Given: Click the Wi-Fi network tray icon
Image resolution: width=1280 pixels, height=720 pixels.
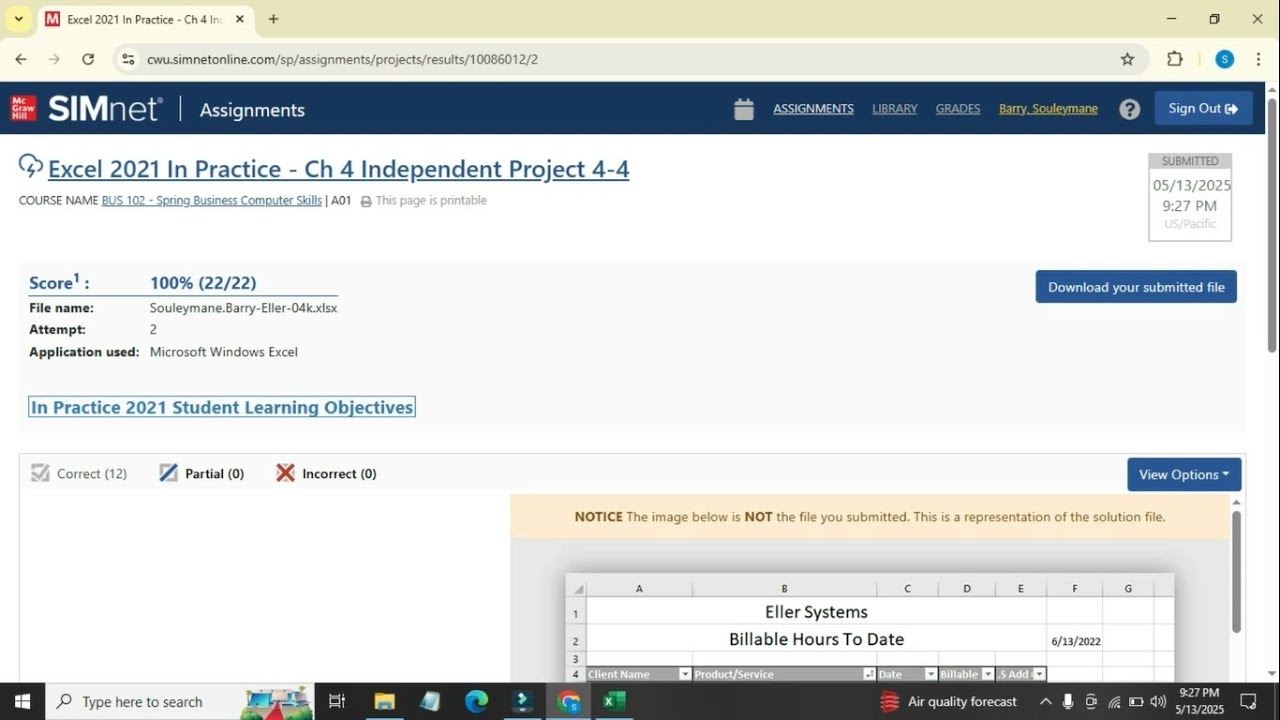Looking at the screenshot, I should (1114, 701).
